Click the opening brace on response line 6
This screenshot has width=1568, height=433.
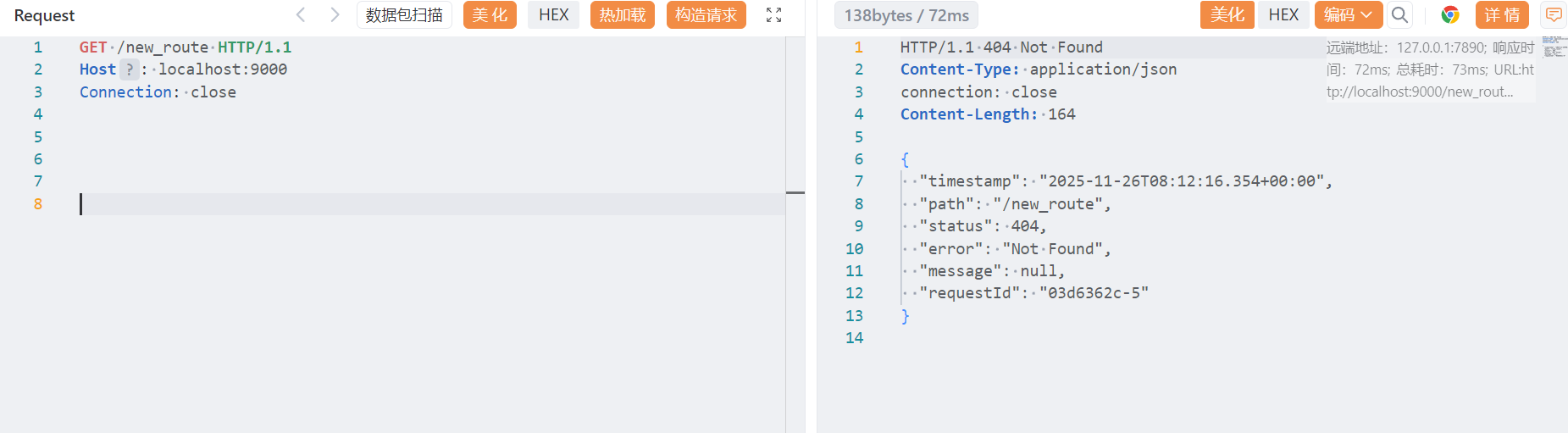tap(905, 159)
